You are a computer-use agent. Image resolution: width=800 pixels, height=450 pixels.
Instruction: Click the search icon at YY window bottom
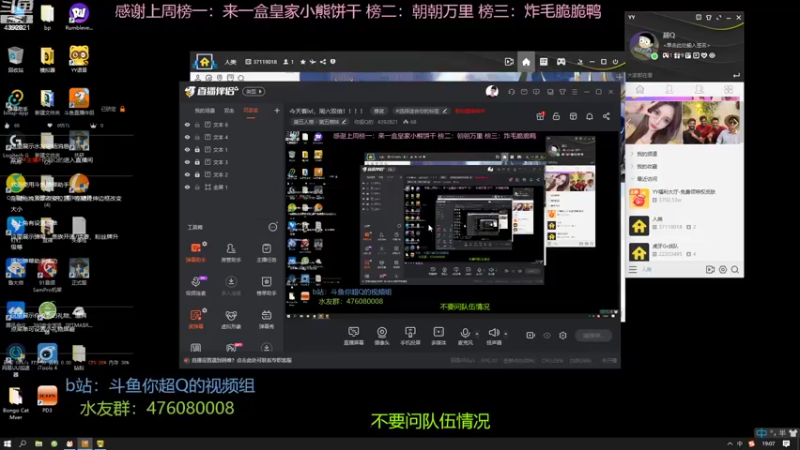735,269
